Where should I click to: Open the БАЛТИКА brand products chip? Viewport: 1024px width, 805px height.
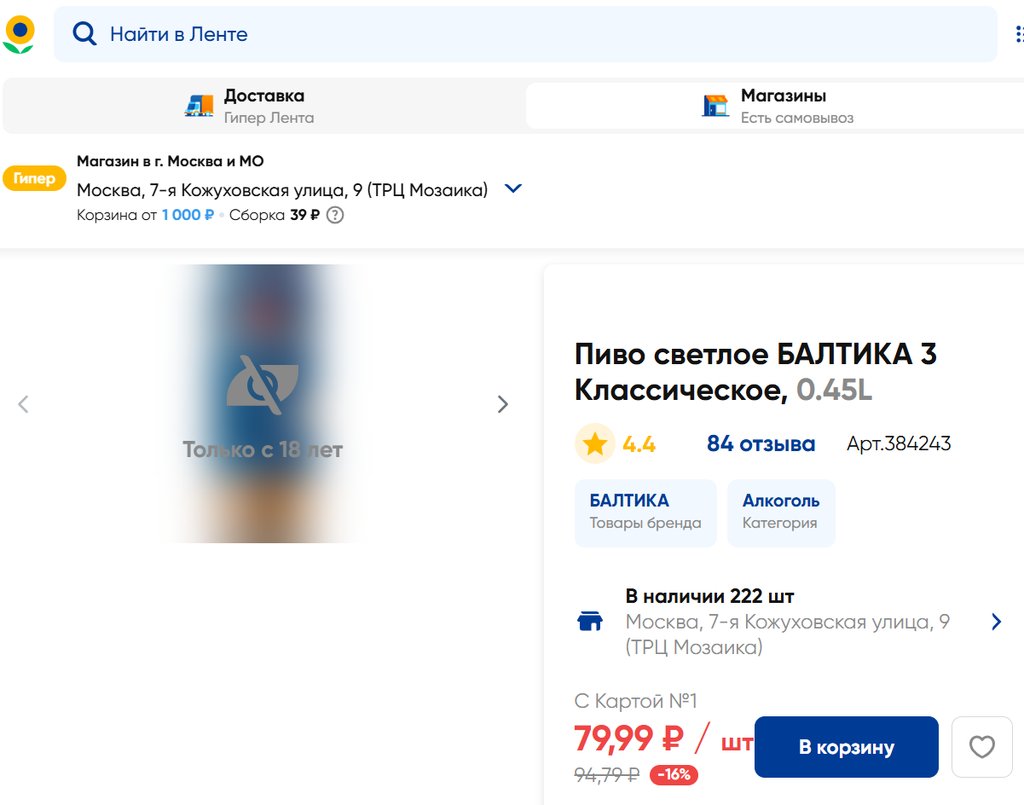[645, 512]
